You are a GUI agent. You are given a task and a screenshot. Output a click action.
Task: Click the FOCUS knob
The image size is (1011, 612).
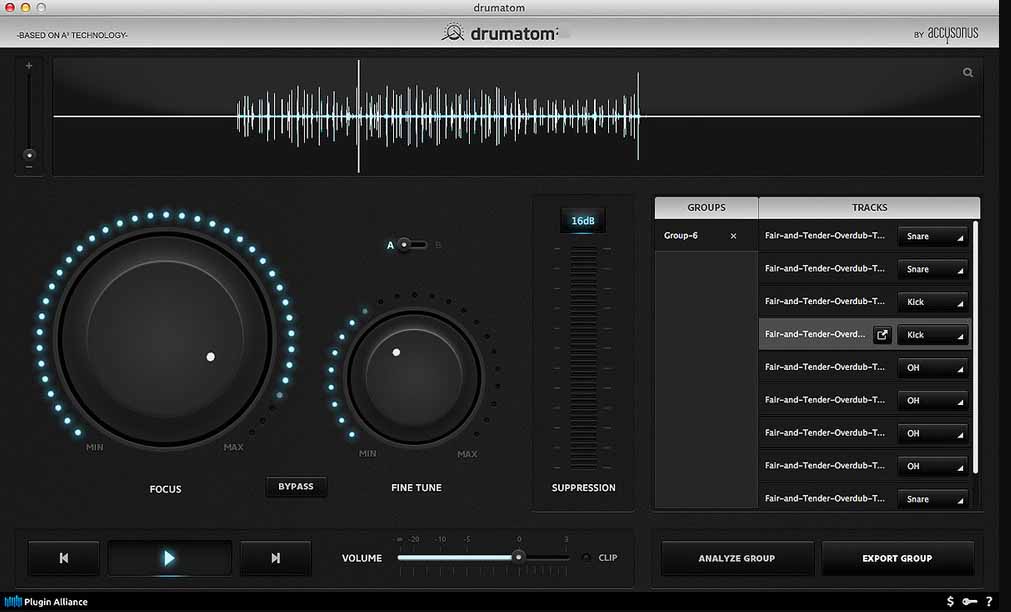(x=165, y=339)
